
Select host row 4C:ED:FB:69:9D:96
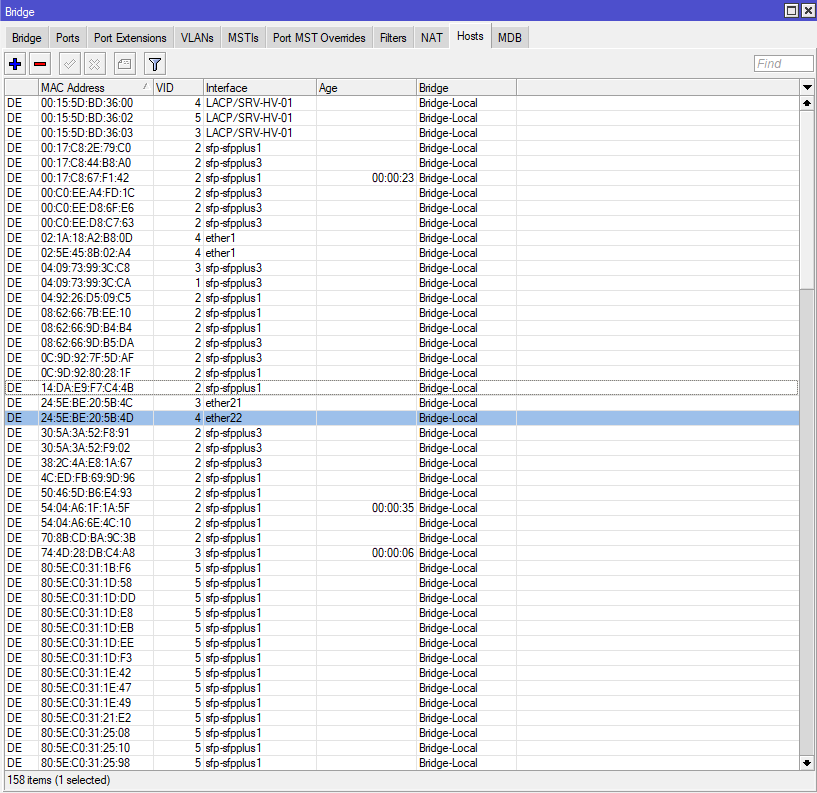click(x=402, y=478)
